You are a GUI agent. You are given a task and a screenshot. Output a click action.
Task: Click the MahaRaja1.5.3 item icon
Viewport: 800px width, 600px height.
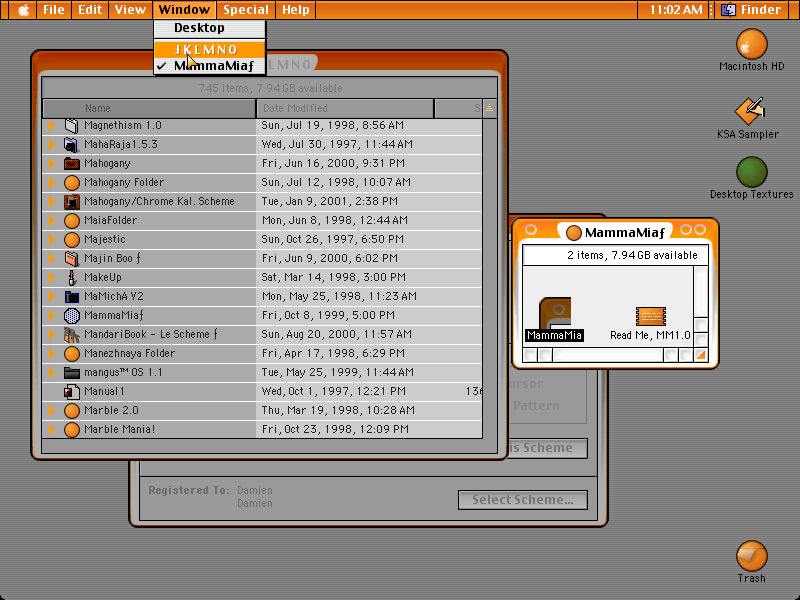click(x=71, y=144)
